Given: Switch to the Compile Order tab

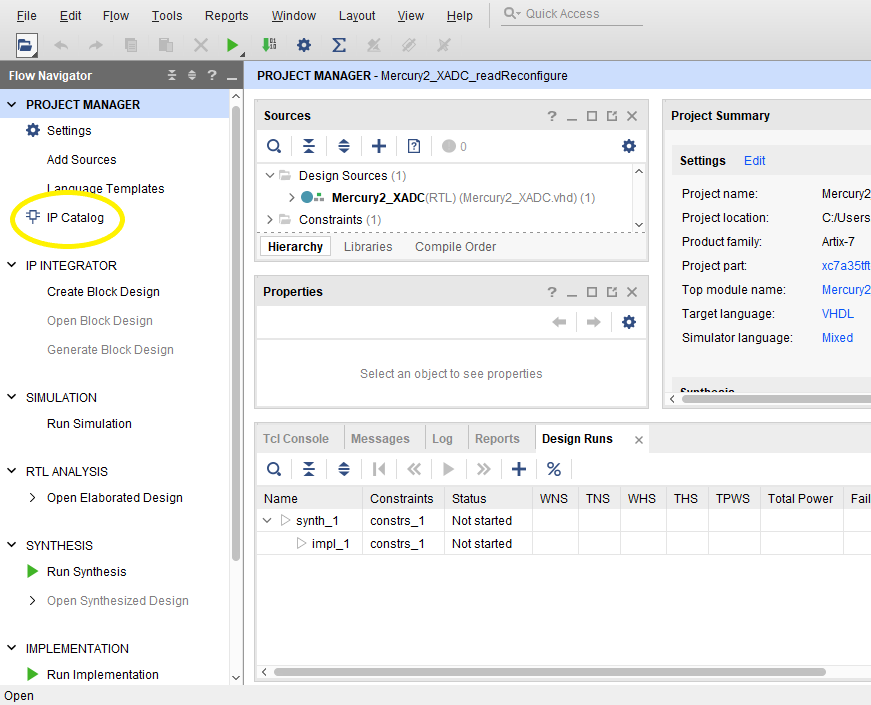Looking at the screenshot, I should click(455, 247).
